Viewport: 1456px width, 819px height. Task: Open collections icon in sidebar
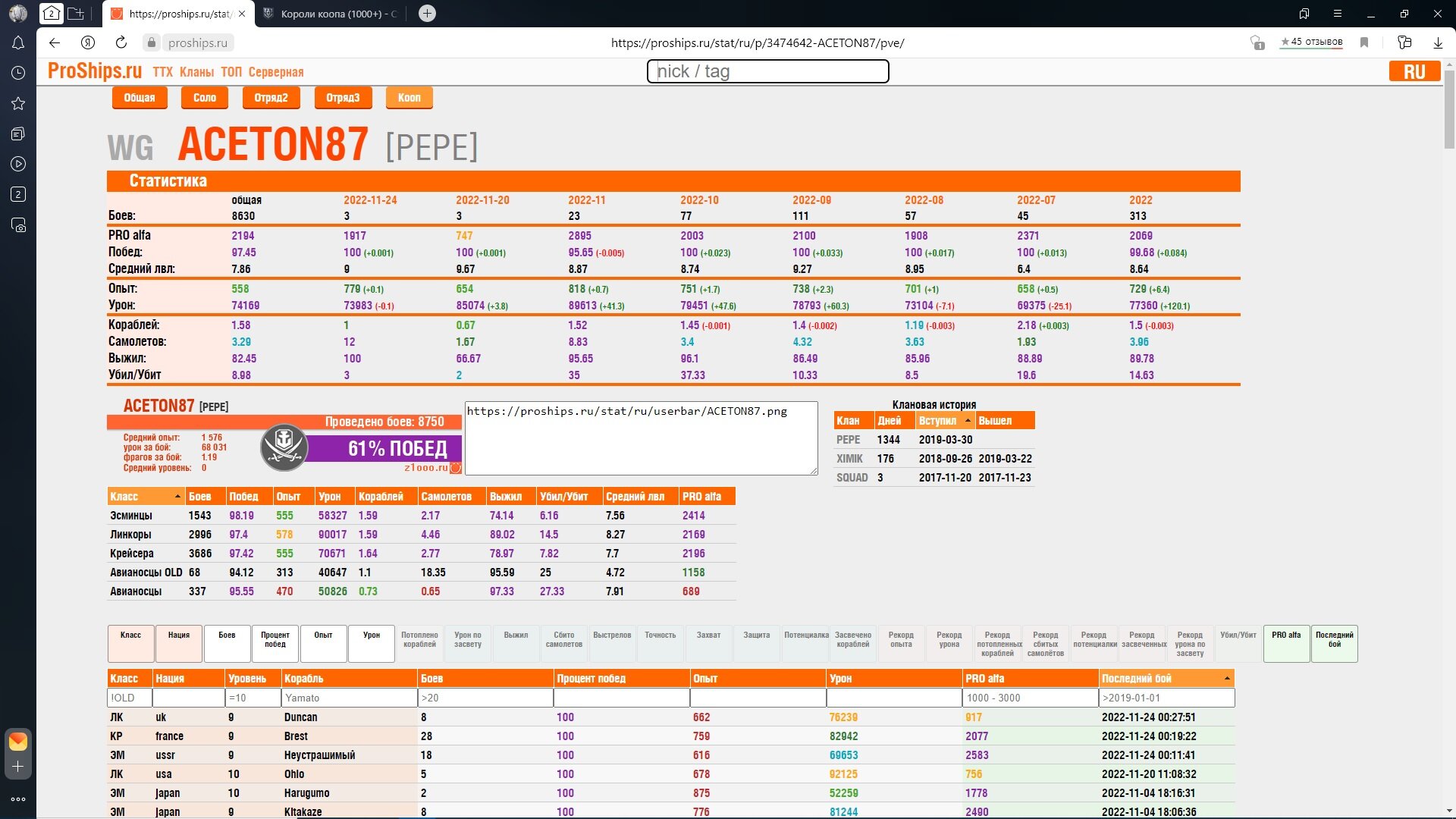18,133
